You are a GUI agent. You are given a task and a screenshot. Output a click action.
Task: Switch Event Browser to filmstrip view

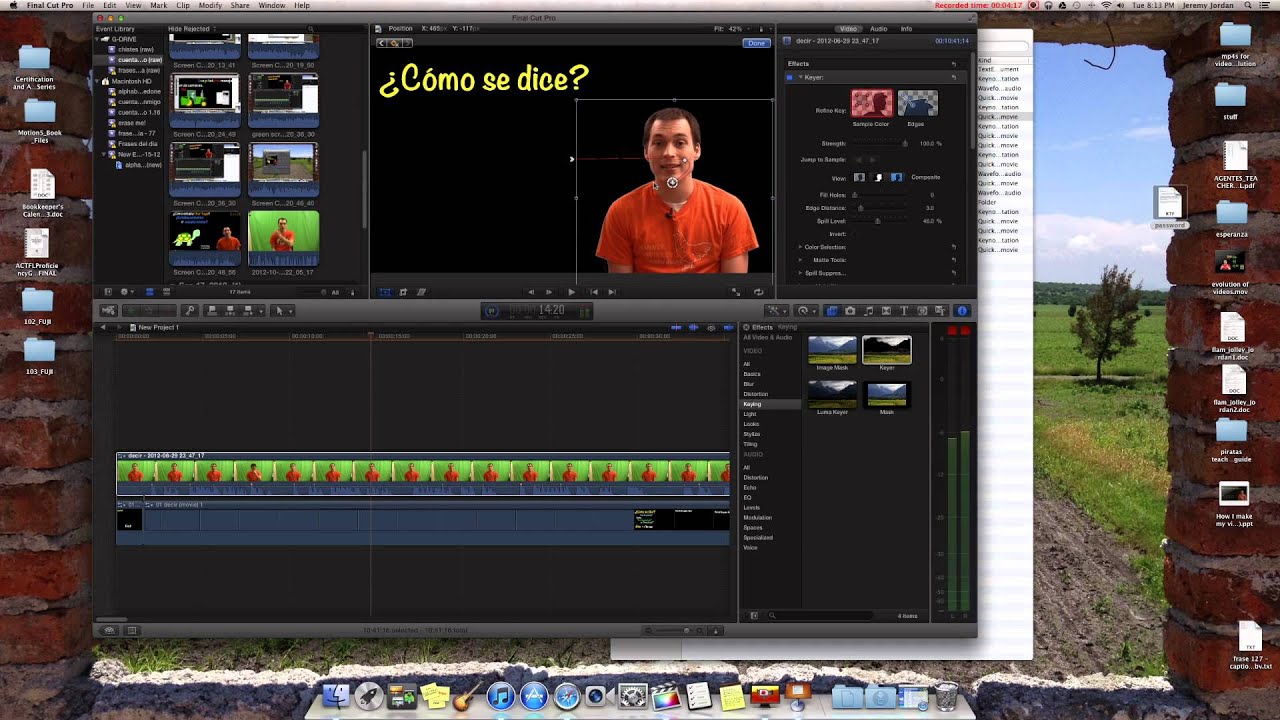[150, 292]
